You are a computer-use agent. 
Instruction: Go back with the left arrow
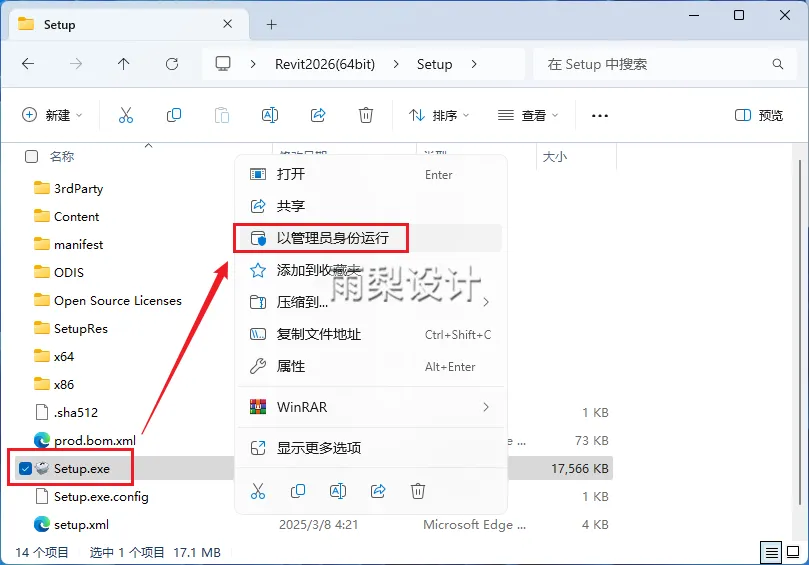[x=28, y=64]
